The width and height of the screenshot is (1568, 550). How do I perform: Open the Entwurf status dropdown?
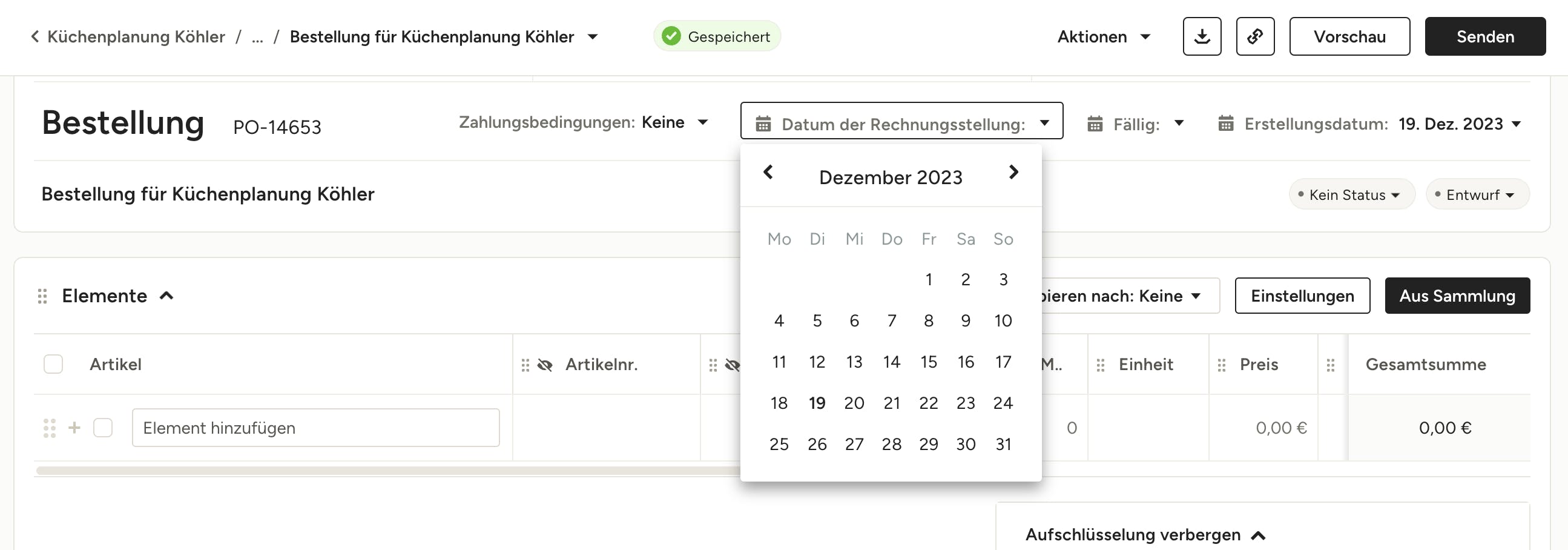coord(1477,195)
